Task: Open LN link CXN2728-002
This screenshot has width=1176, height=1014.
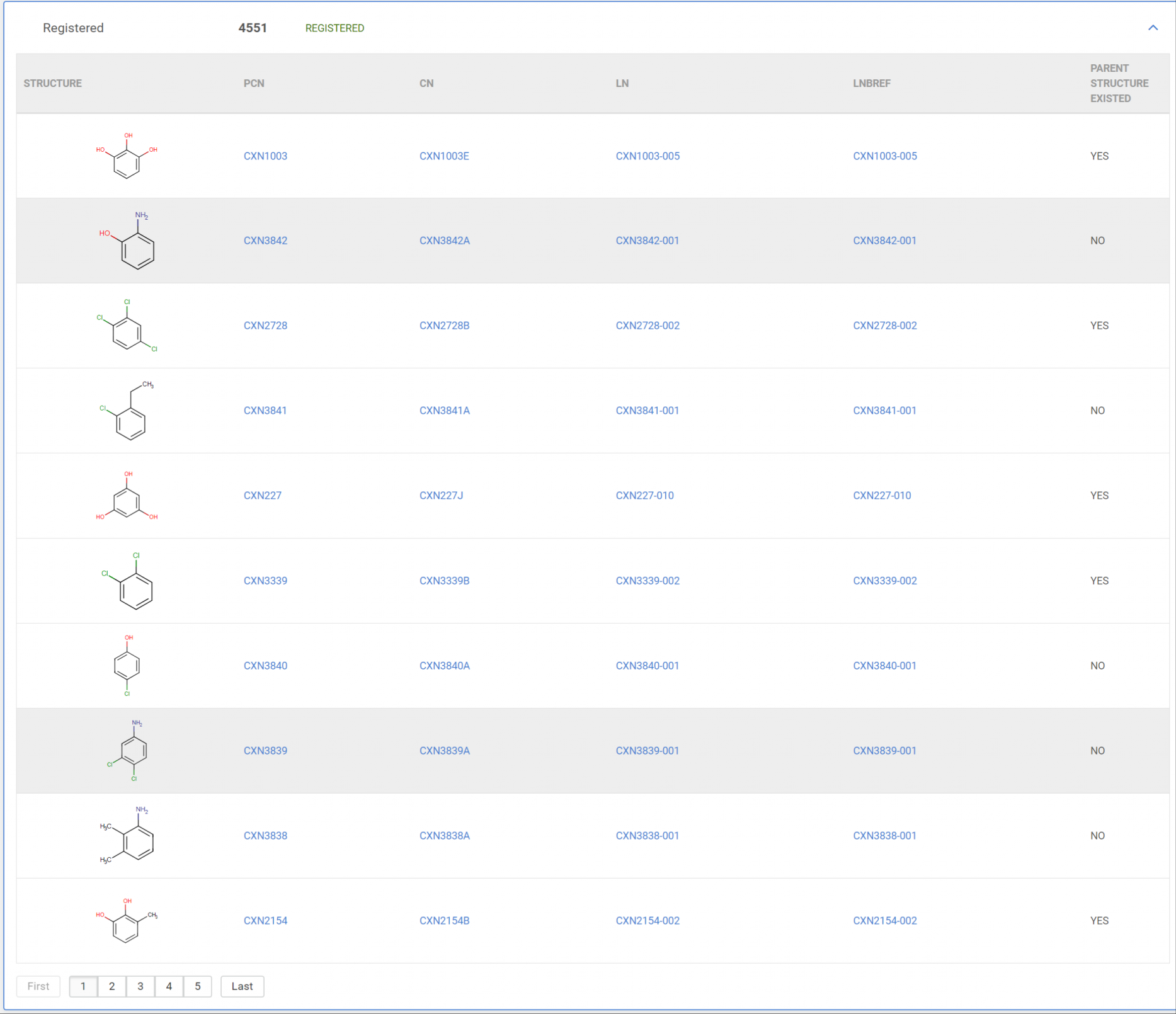Action: click(x=647, y=326)
